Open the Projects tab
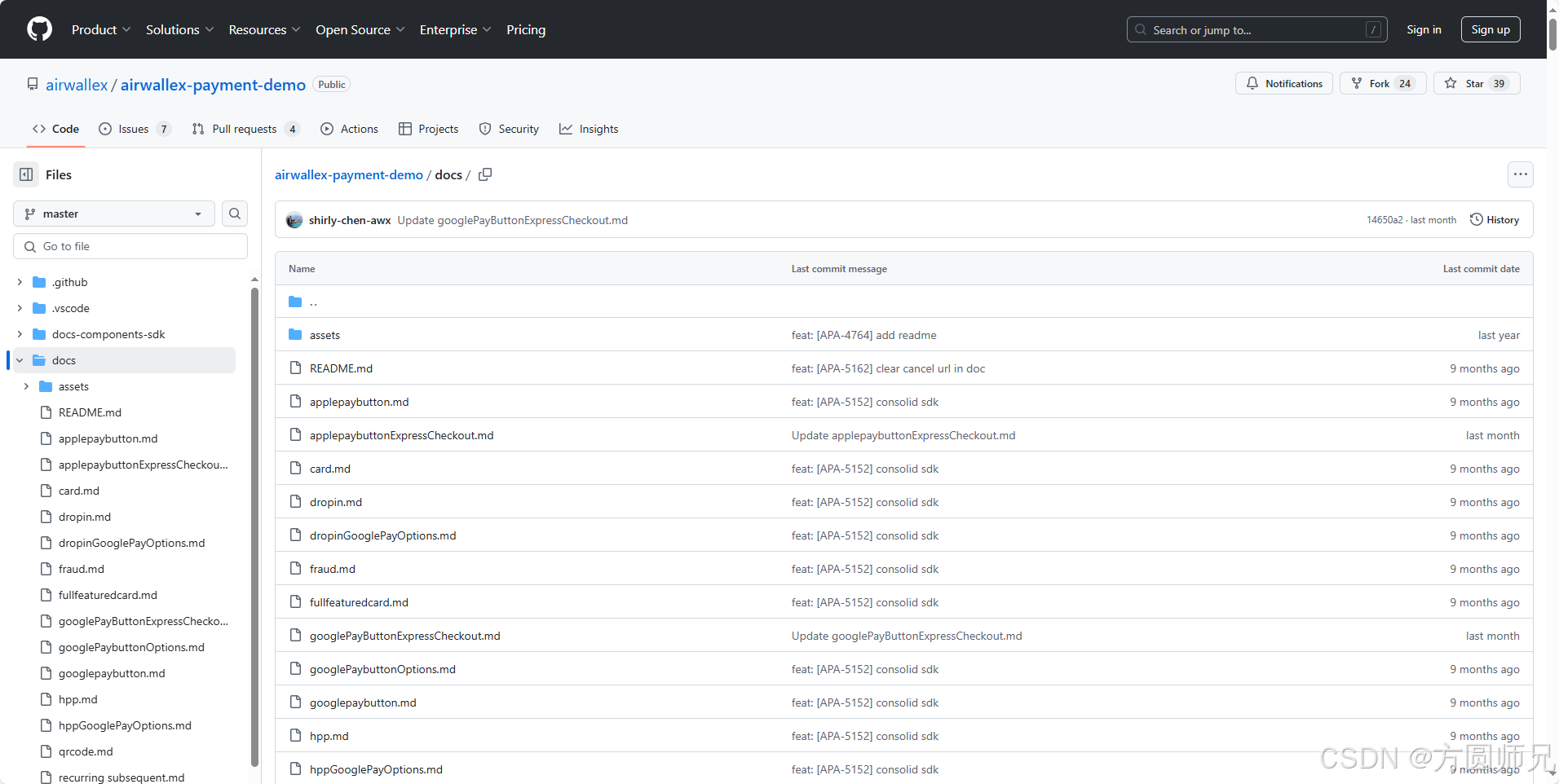Viewport: 1559px width, 784px height. pyautogui.click(x=428, y=129)
